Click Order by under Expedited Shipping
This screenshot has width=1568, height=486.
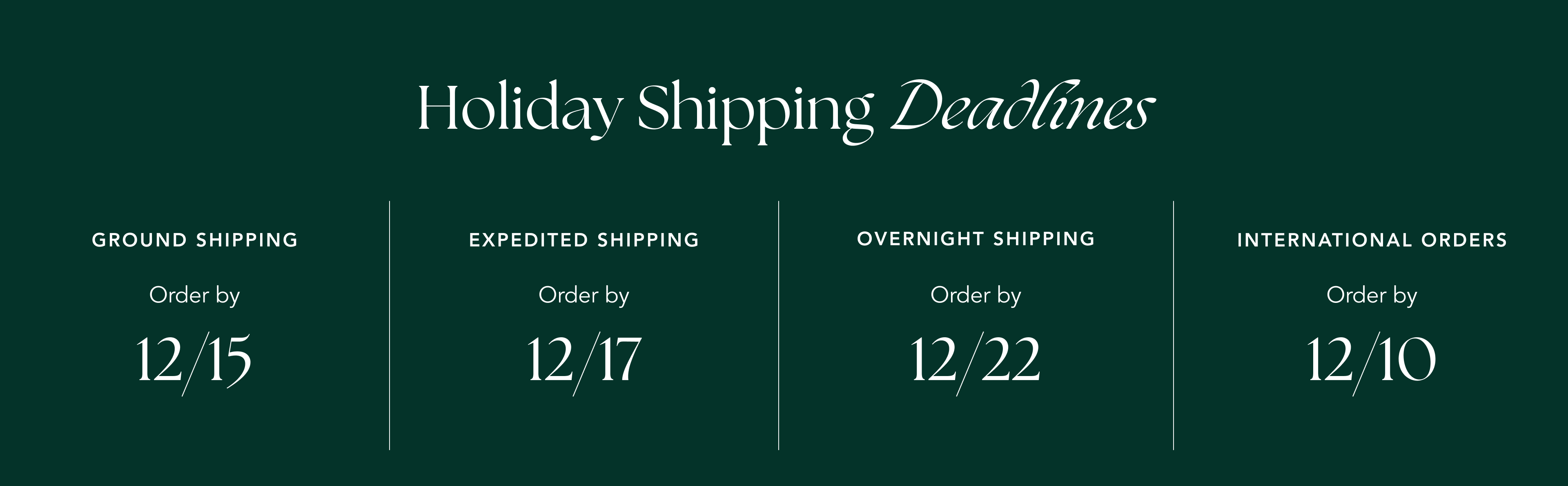[x=584, y=296]
